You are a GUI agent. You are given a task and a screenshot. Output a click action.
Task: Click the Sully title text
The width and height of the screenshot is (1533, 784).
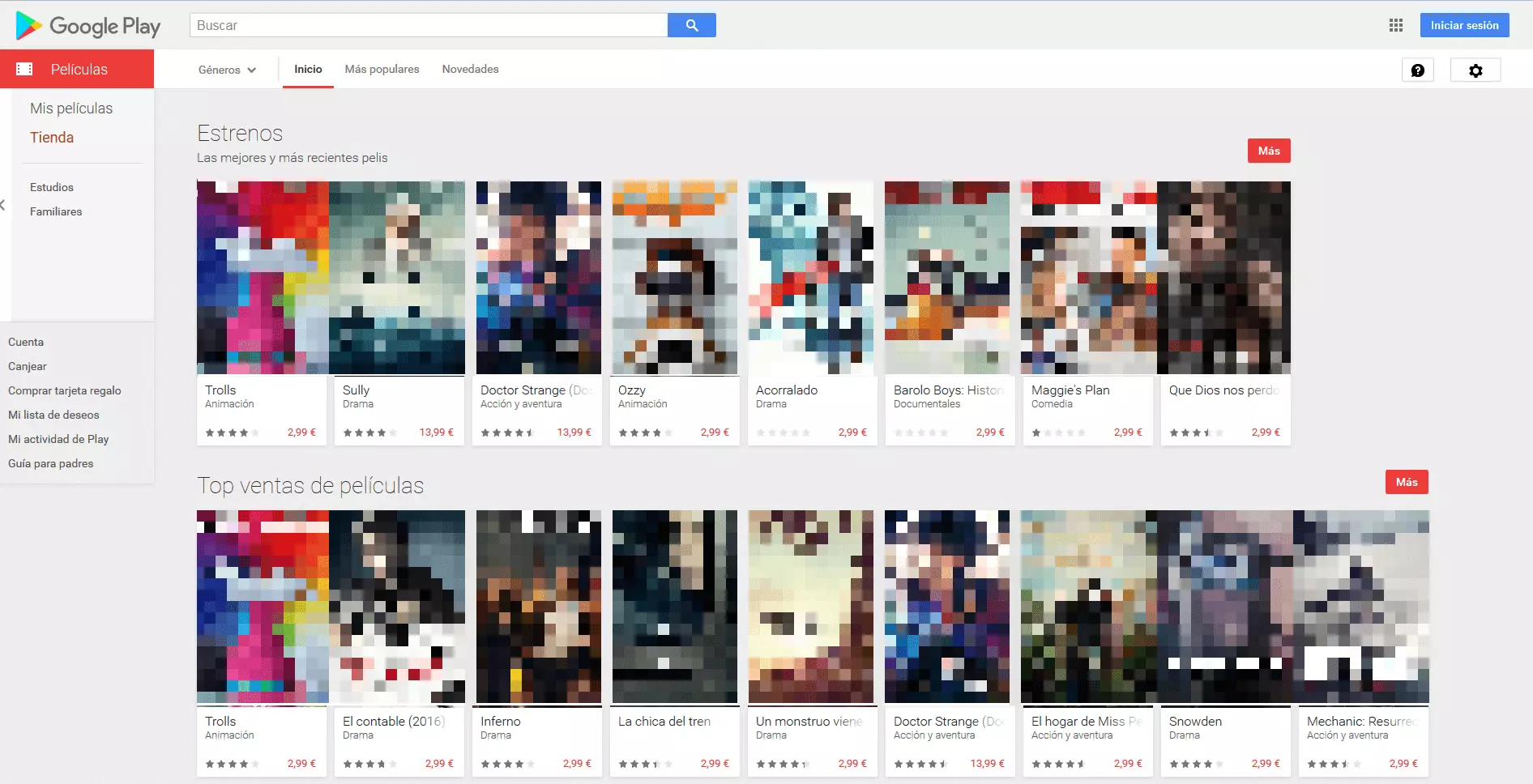[356, 390]
